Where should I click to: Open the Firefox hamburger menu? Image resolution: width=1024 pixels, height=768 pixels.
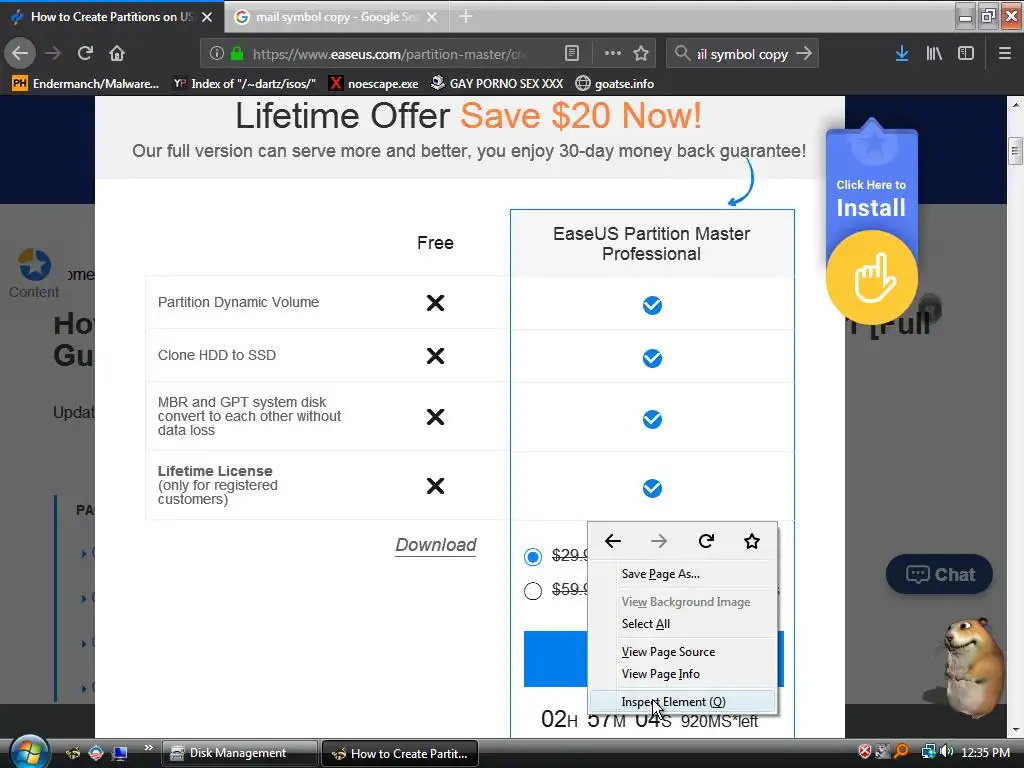tap(1005, 54)
